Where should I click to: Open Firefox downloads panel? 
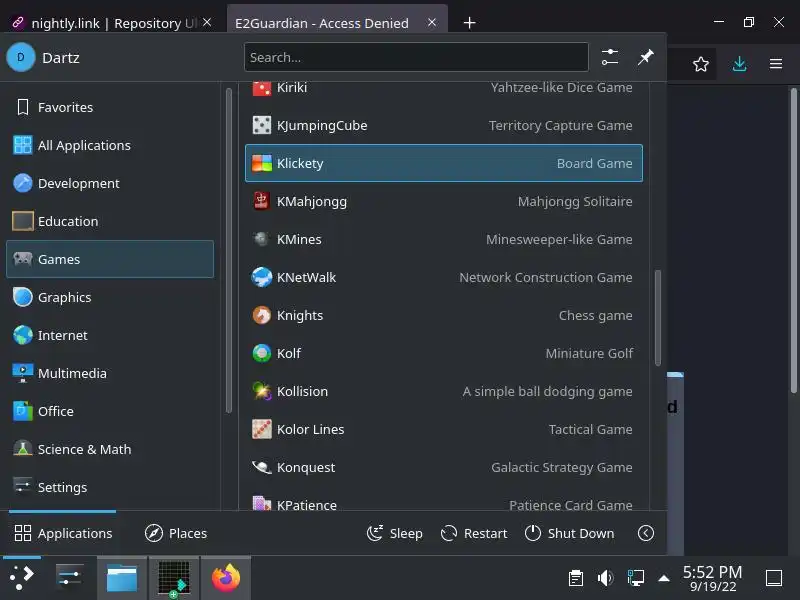point(739,64)
